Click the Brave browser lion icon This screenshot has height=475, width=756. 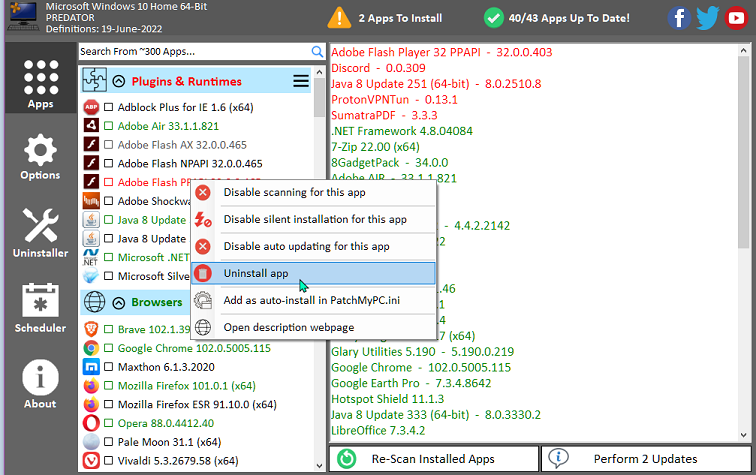pyautogui.click(x=91, y=329)
